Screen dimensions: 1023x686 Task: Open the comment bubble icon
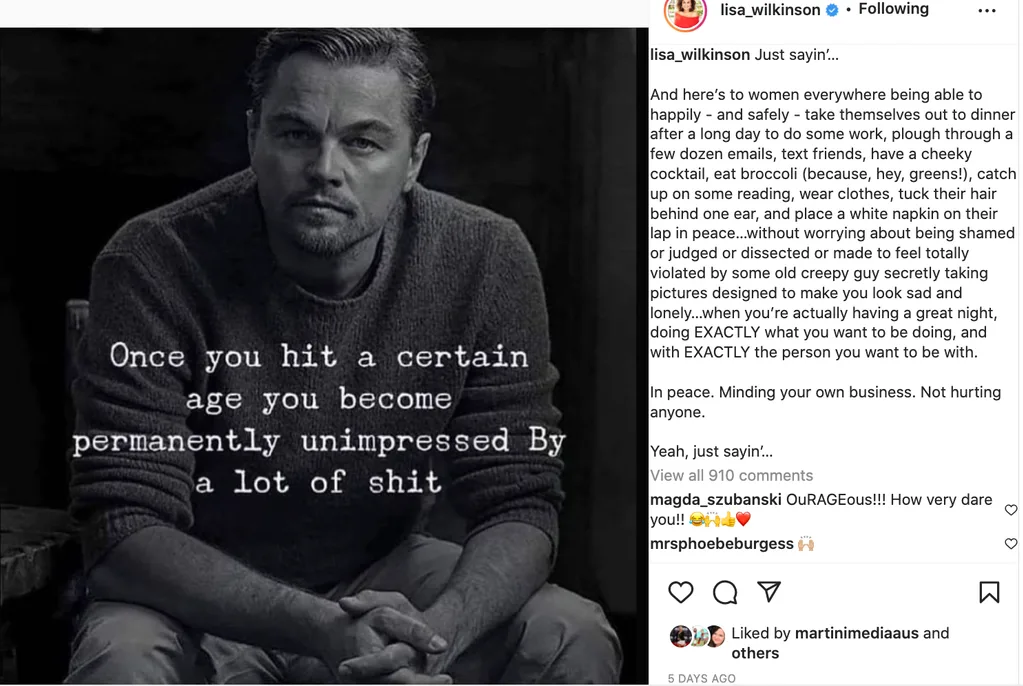point(725,592)
